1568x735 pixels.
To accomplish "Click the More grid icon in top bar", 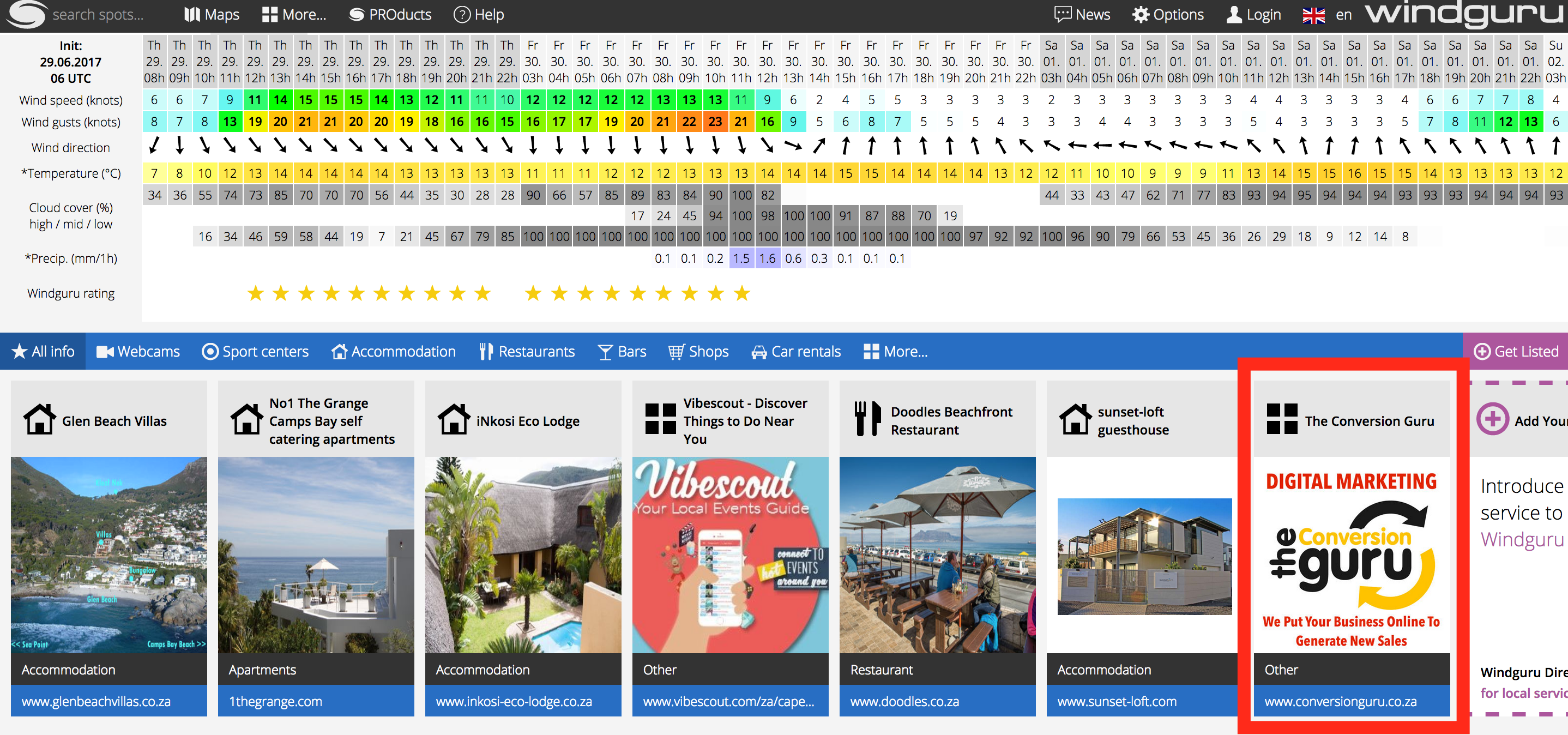I will pyautogui.click(x=270, y=15).
